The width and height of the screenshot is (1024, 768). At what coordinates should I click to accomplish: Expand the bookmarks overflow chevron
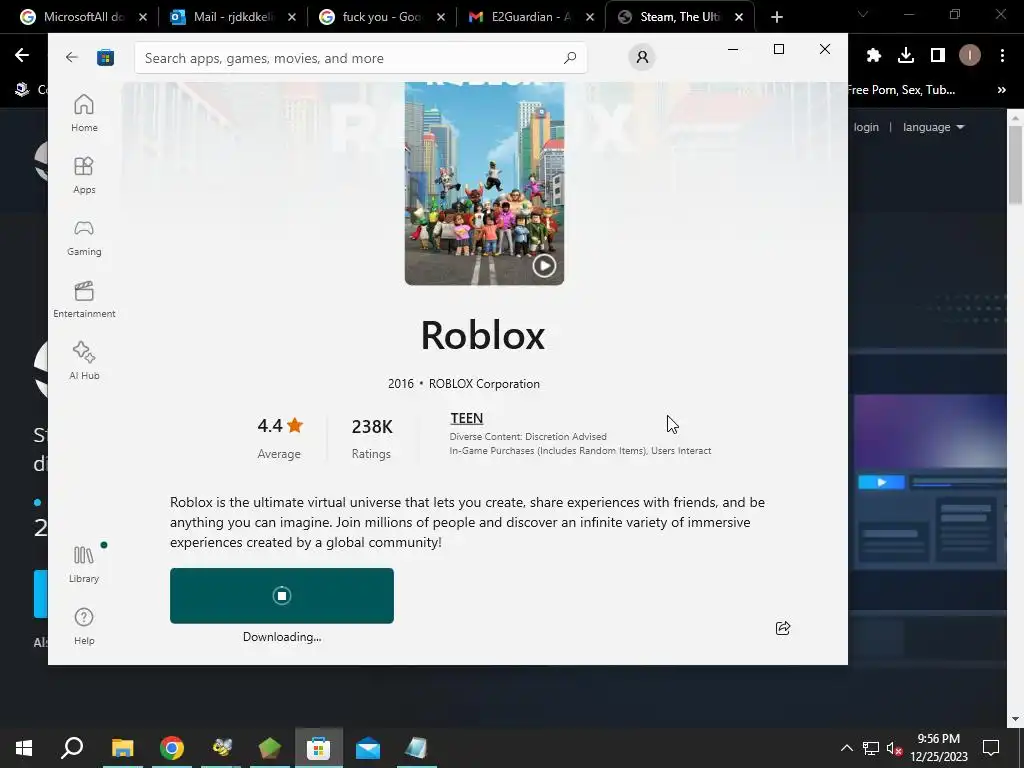1002,90
